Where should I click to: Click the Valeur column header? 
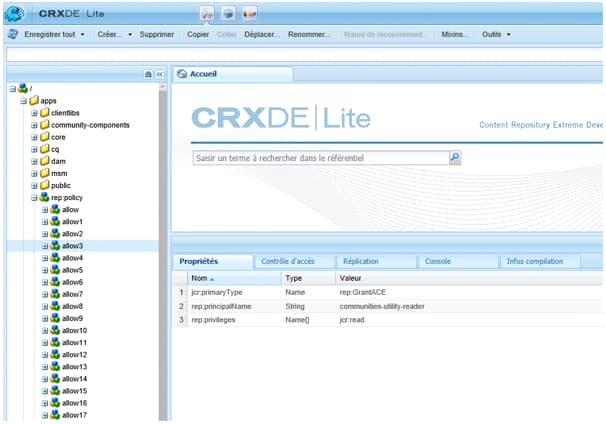[x=469, y=278]
